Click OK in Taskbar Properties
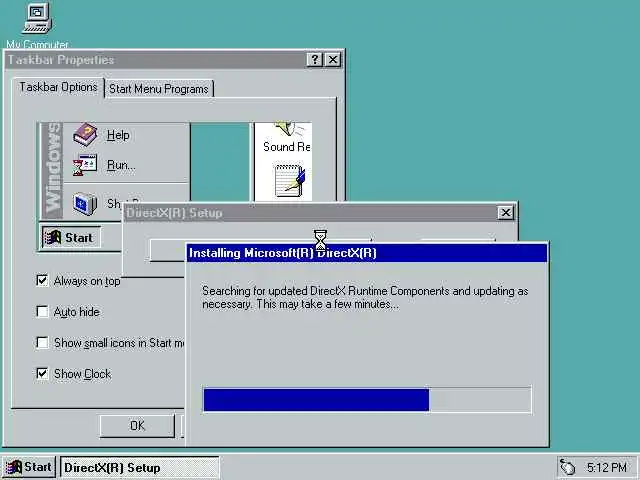The width and height of the screenshot is (640, 480). tap(137, 426)
